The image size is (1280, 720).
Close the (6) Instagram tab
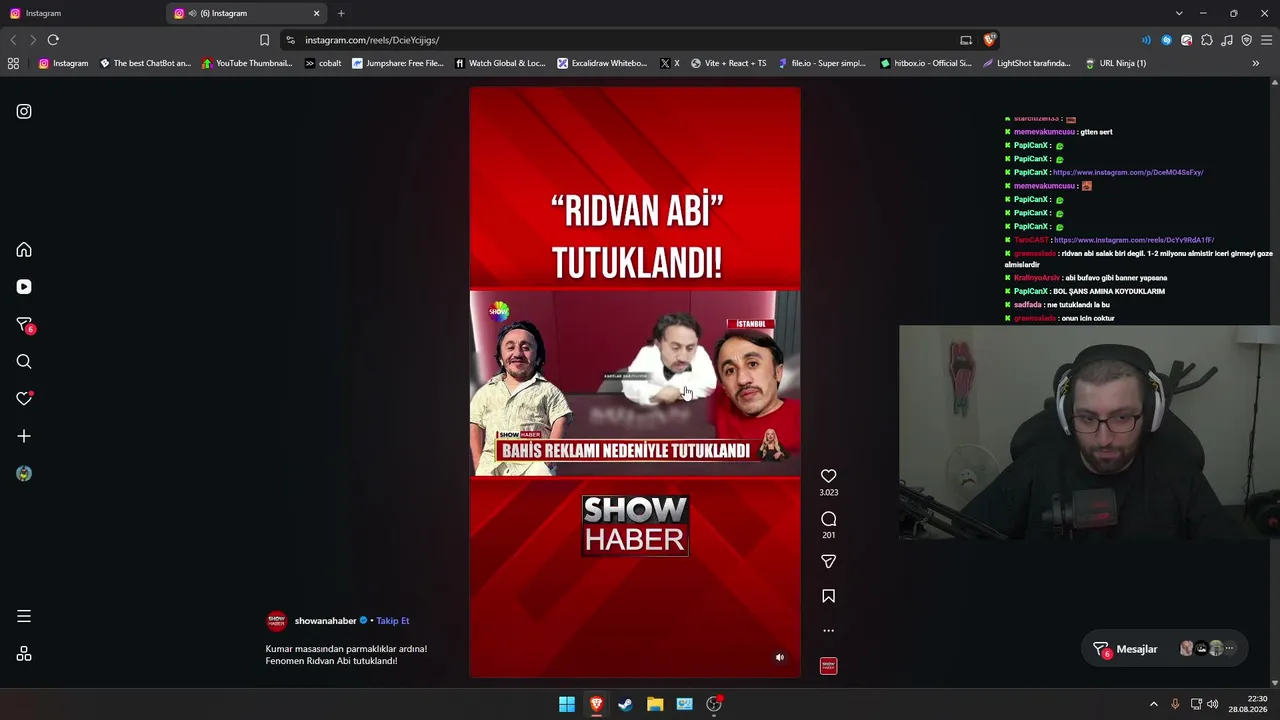(317, 13)
